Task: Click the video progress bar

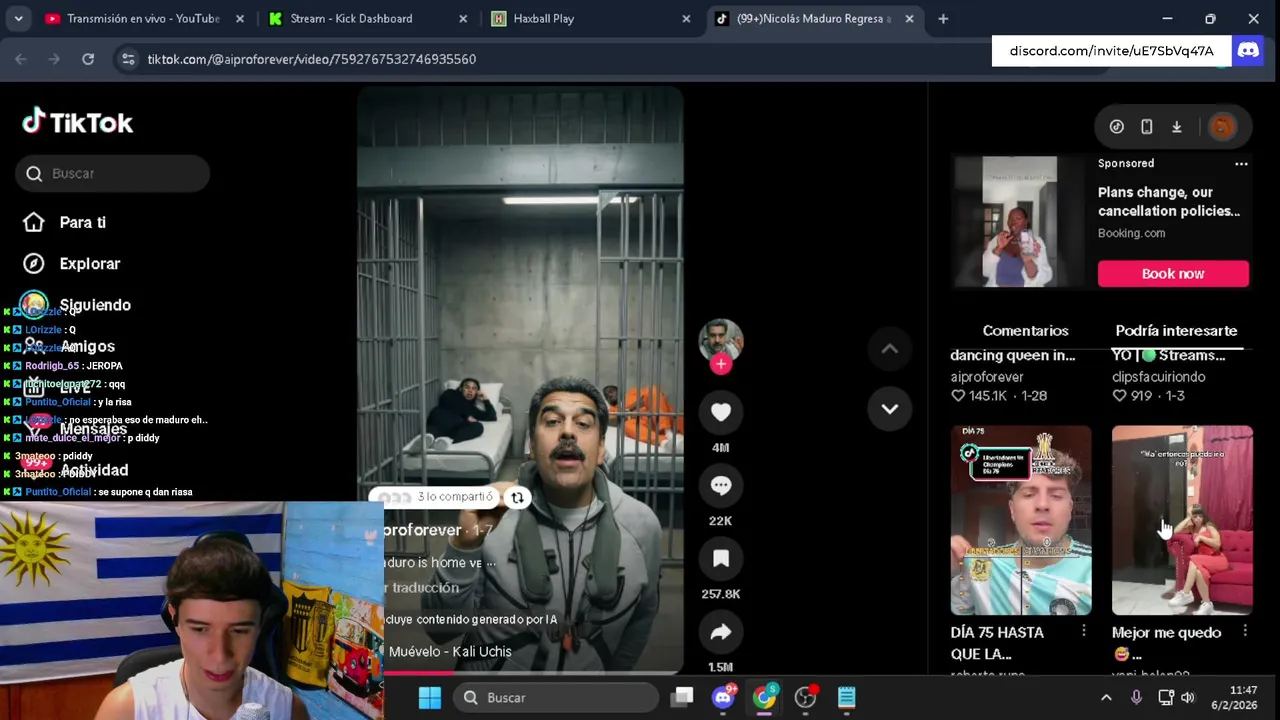Action: coord(520,672)
